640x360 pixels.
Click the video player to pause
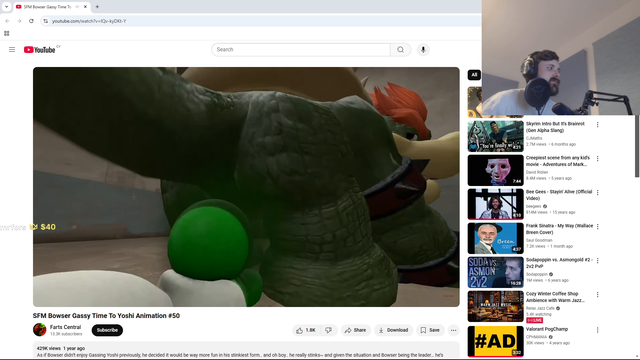tap(246, 187)
